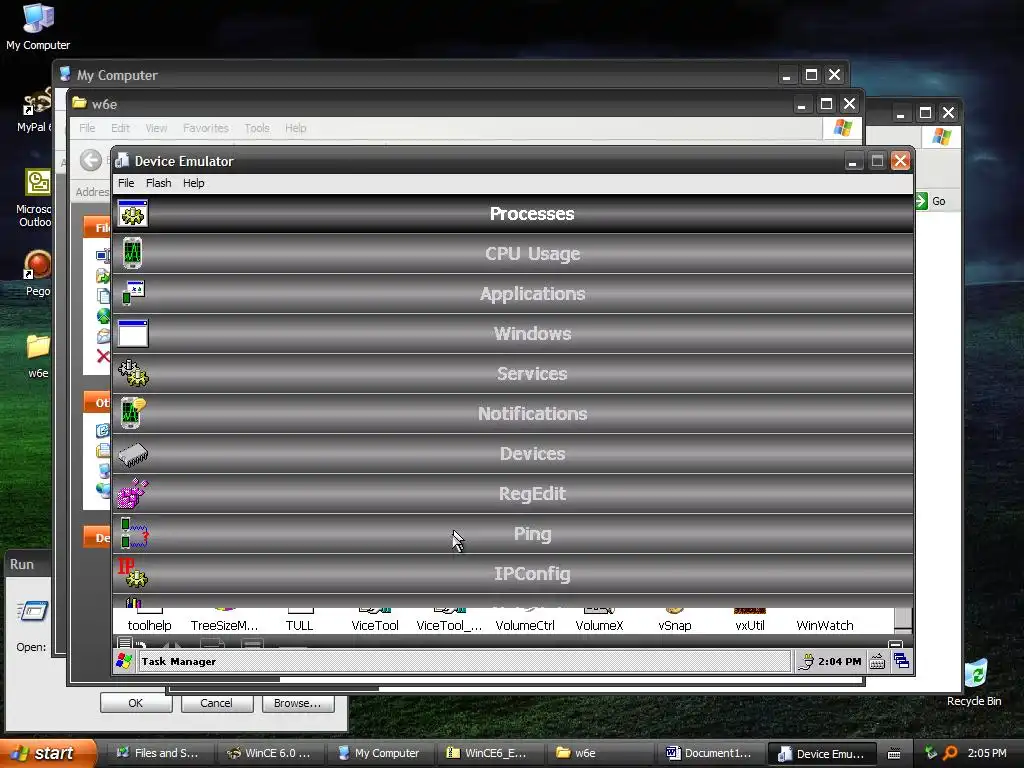Open Favorites menu in w6e window
1024x768 pixels.
pos(206,128)
